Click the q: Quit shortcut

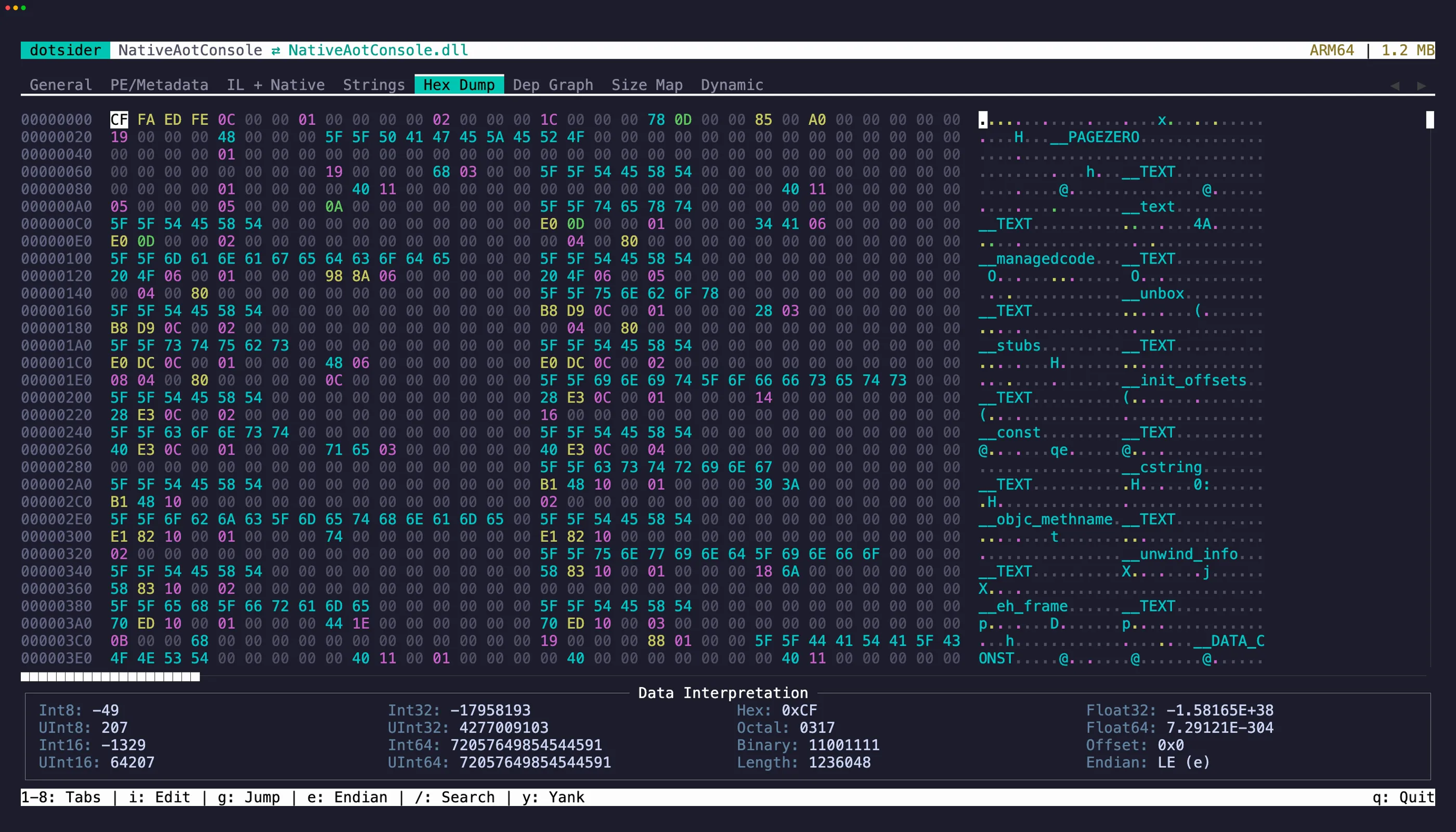[x=1403, y=797]
